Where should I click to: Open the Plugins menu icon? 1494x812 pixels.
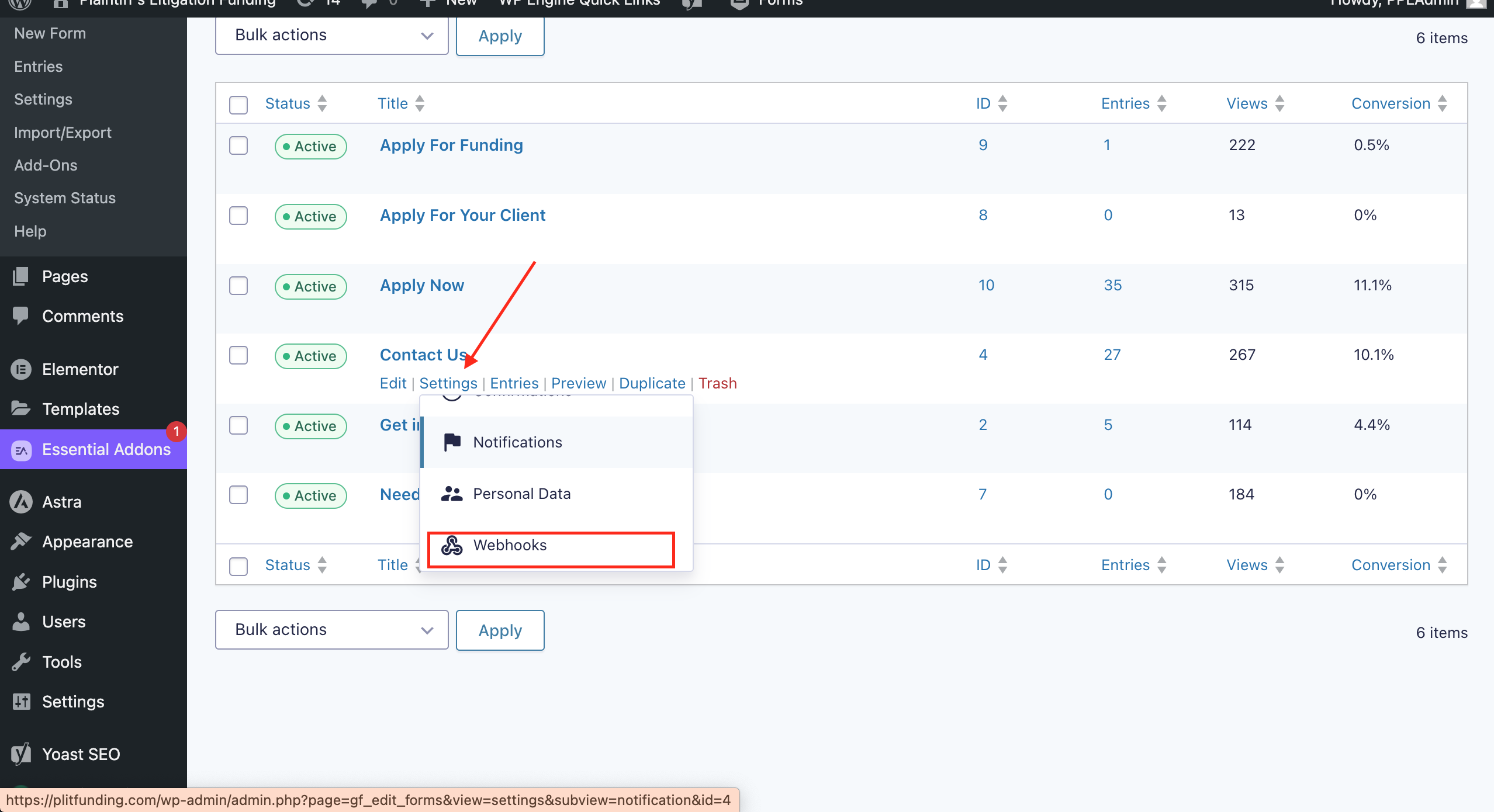coord(21,582)
